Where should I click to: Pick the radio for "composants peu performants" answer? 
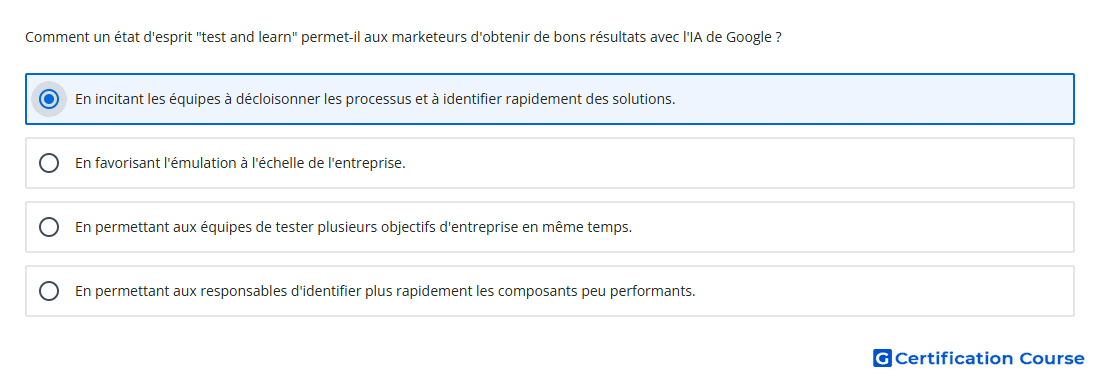[49, 291]
